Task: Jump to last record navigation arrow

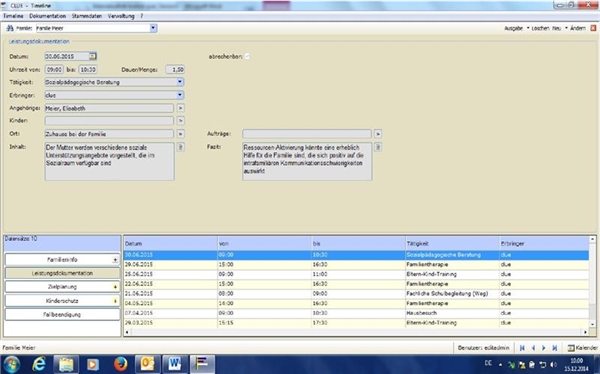Action: [554, 348]
